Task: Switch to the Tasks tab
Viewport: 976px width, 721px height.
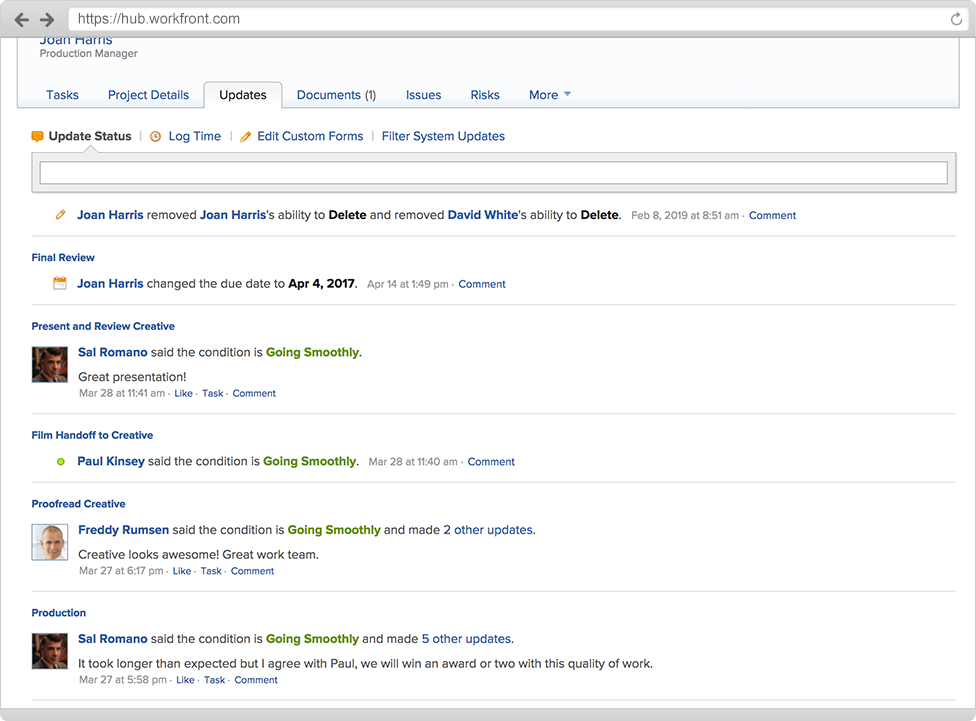Action: pos(62,95)
